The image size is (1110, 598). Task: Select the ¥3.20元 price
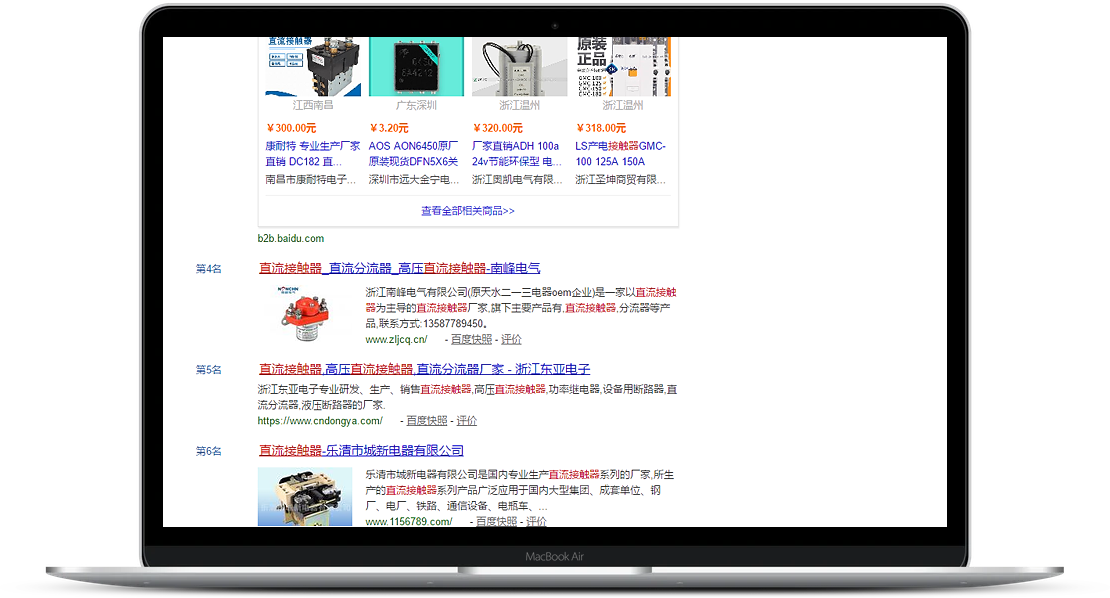(x=389, y=128)
